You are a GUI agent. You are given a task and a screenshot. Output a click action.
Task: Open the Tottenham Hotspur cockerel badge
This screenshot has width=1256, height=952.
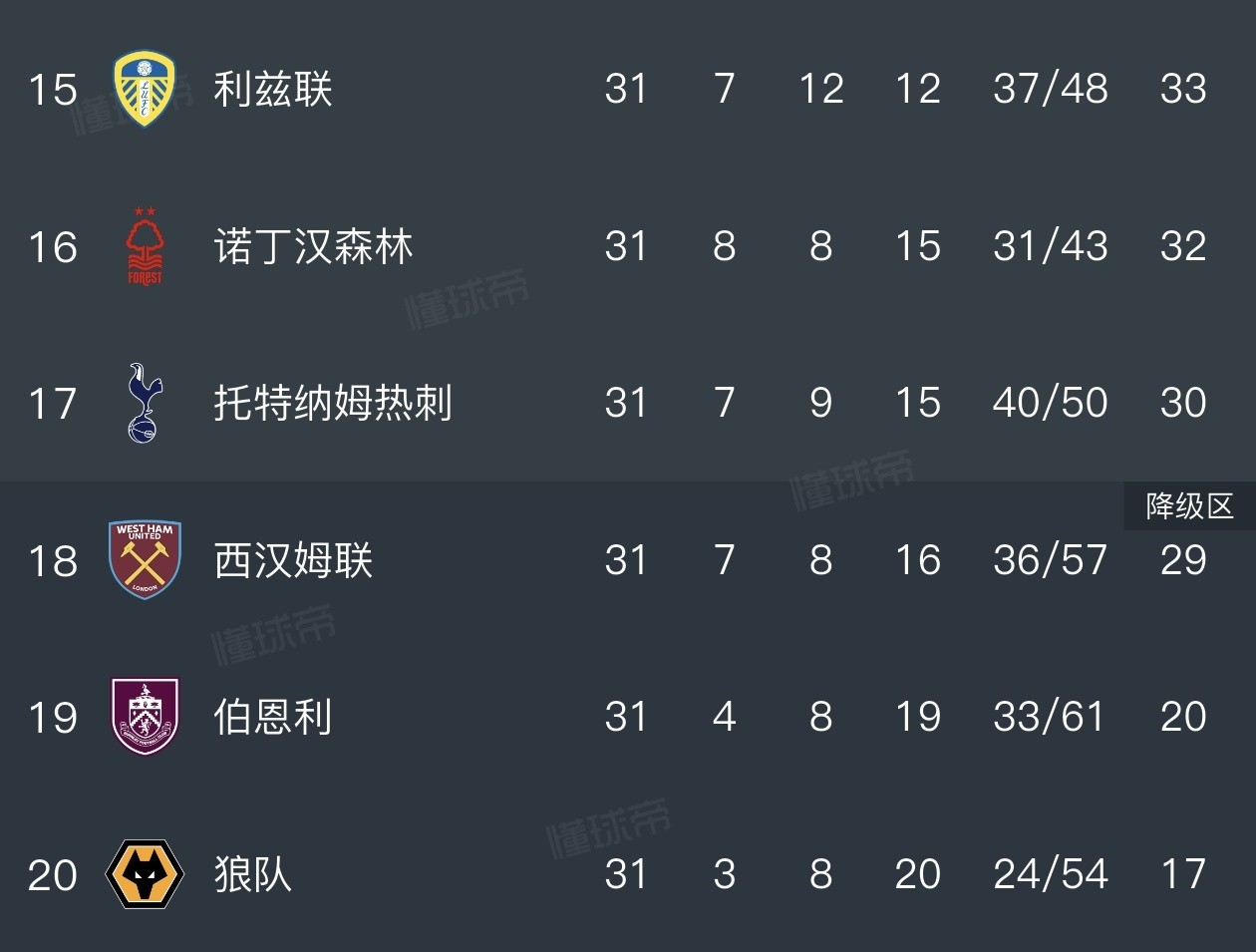pyautogui.click(x=144, y=403)
